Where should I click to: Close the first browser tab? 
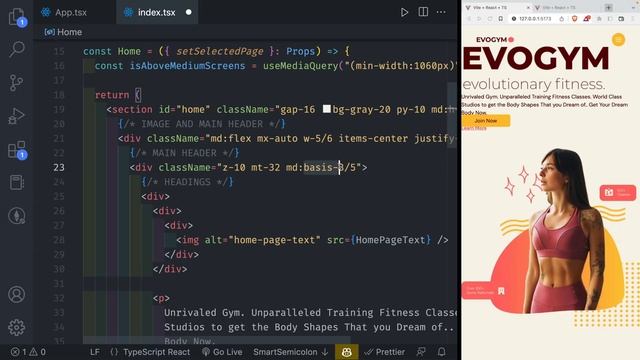(527, 8)
